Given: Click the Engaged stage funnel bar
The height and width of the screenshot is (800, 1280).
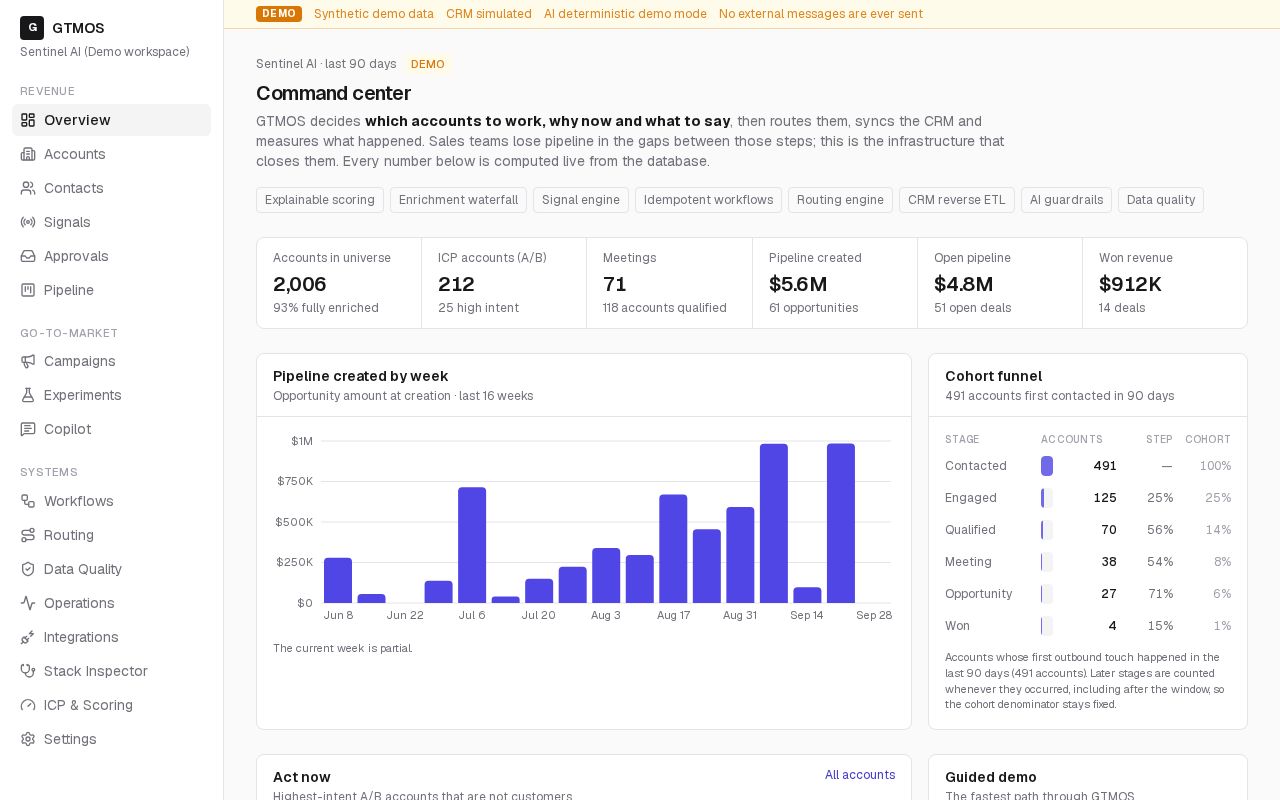Looking at the screenshot, I should [1047, 498].
